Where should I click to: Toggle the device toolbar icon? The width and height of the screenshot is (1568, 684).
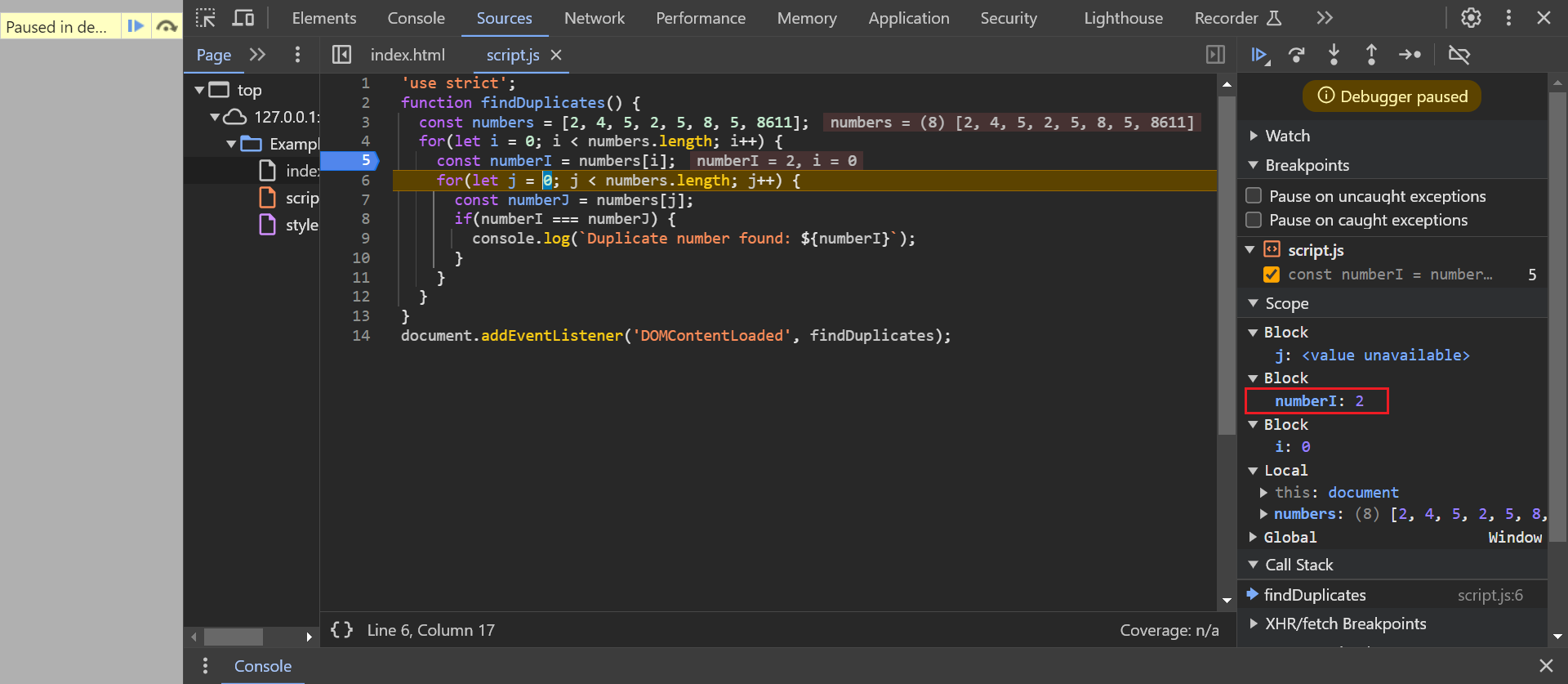pyautogui.click(x=243, y=18)
